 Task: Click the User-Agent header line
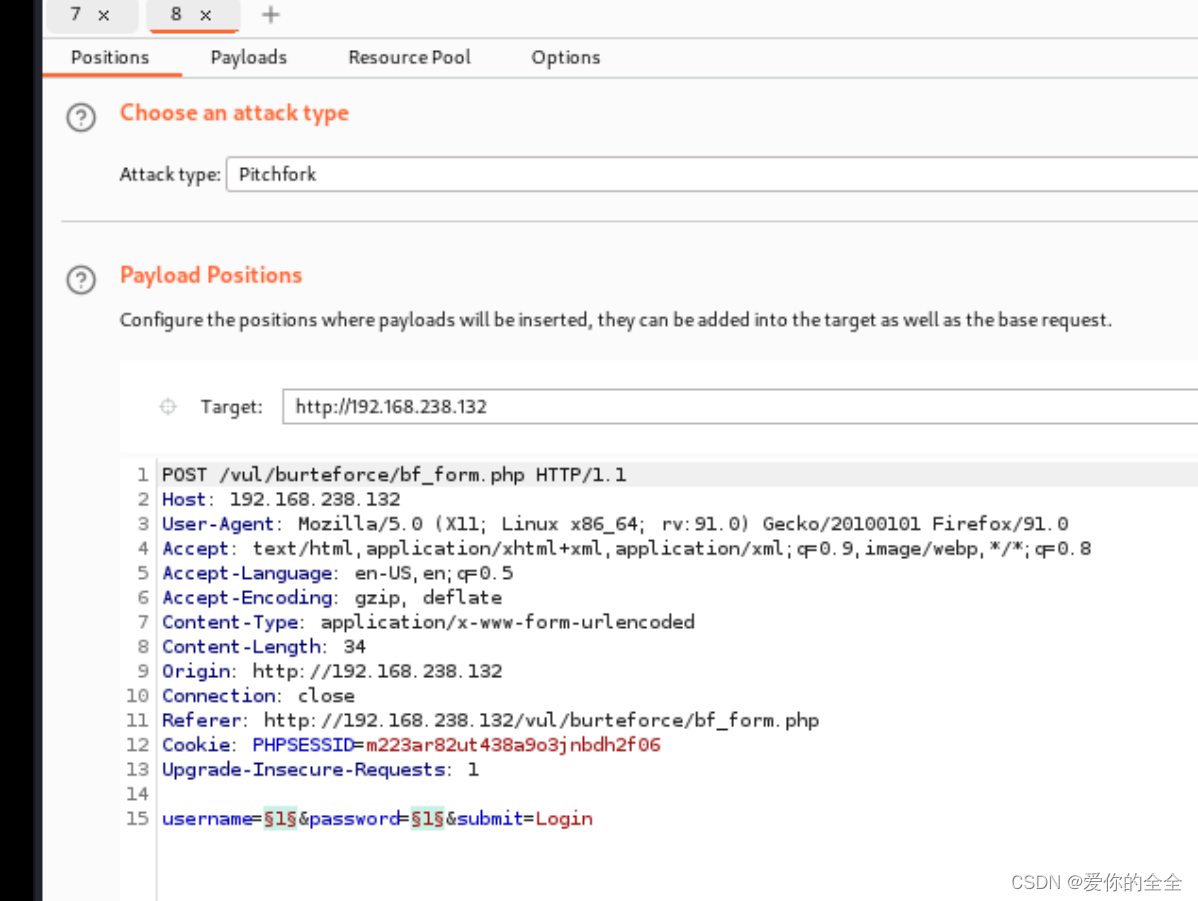pos(615,523)
